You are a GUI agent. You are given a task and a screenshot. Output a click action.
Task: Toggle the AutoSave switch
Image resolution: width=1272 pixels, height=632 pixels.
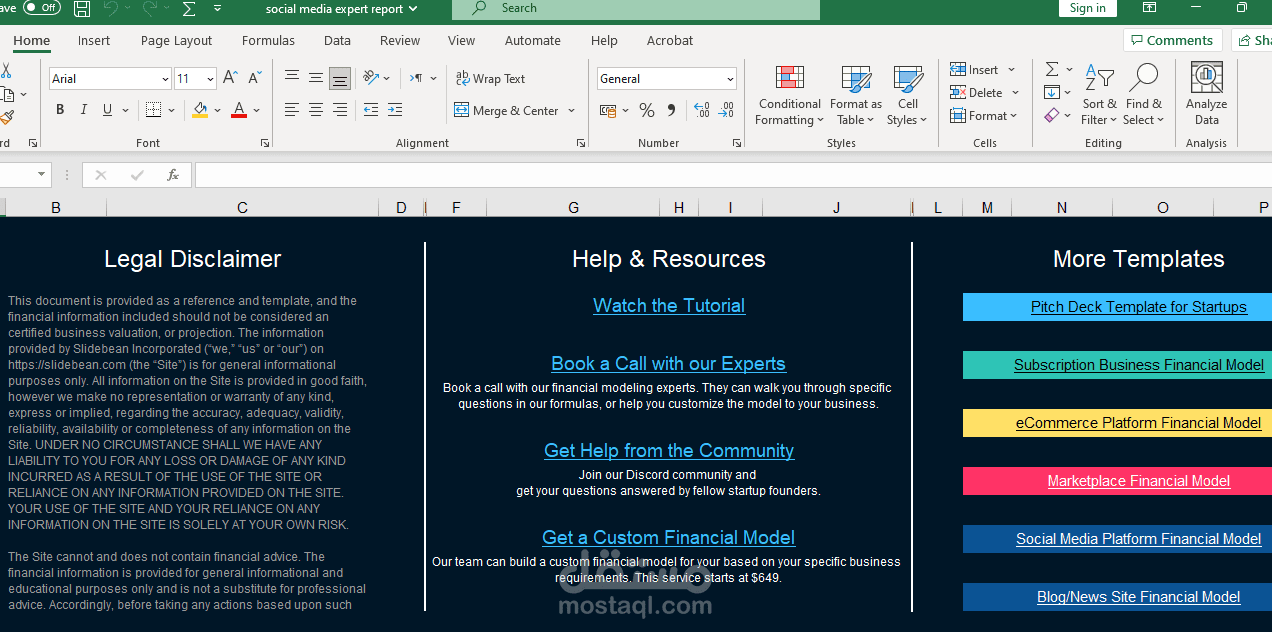tap(41, 8)
